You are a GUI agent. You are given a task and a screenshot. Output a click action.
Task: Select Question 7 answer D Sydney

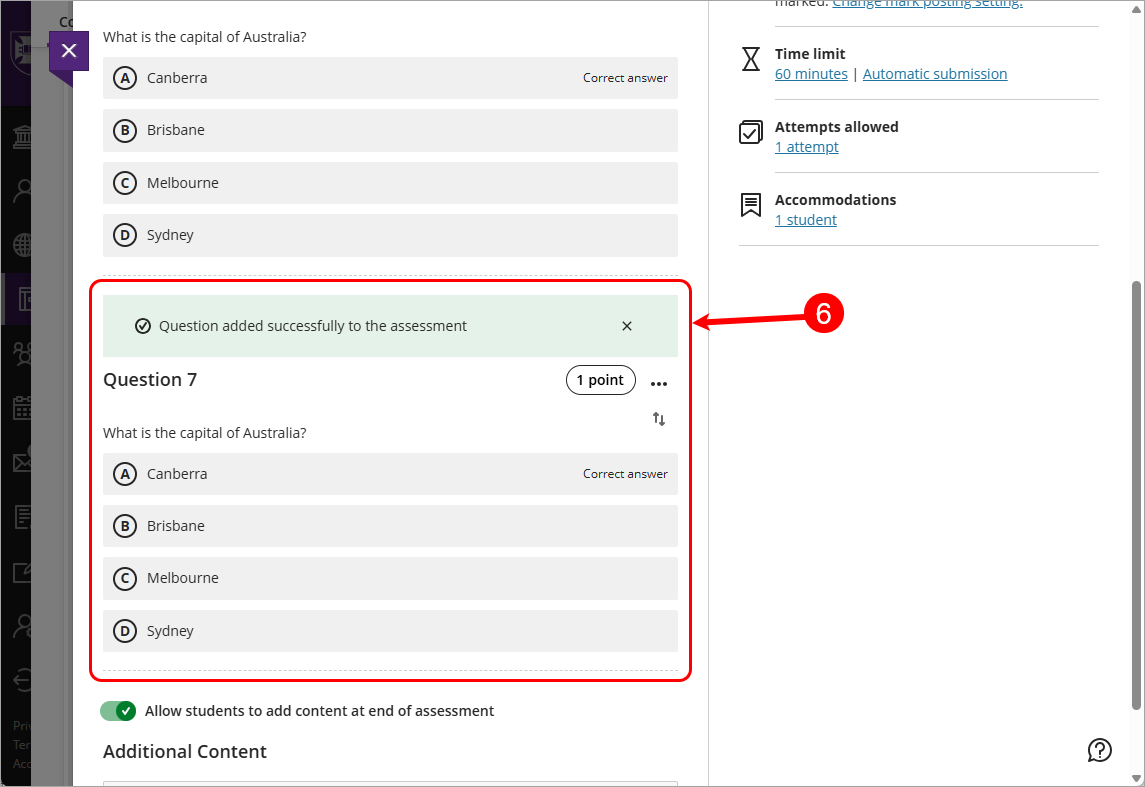click(390, 631)
